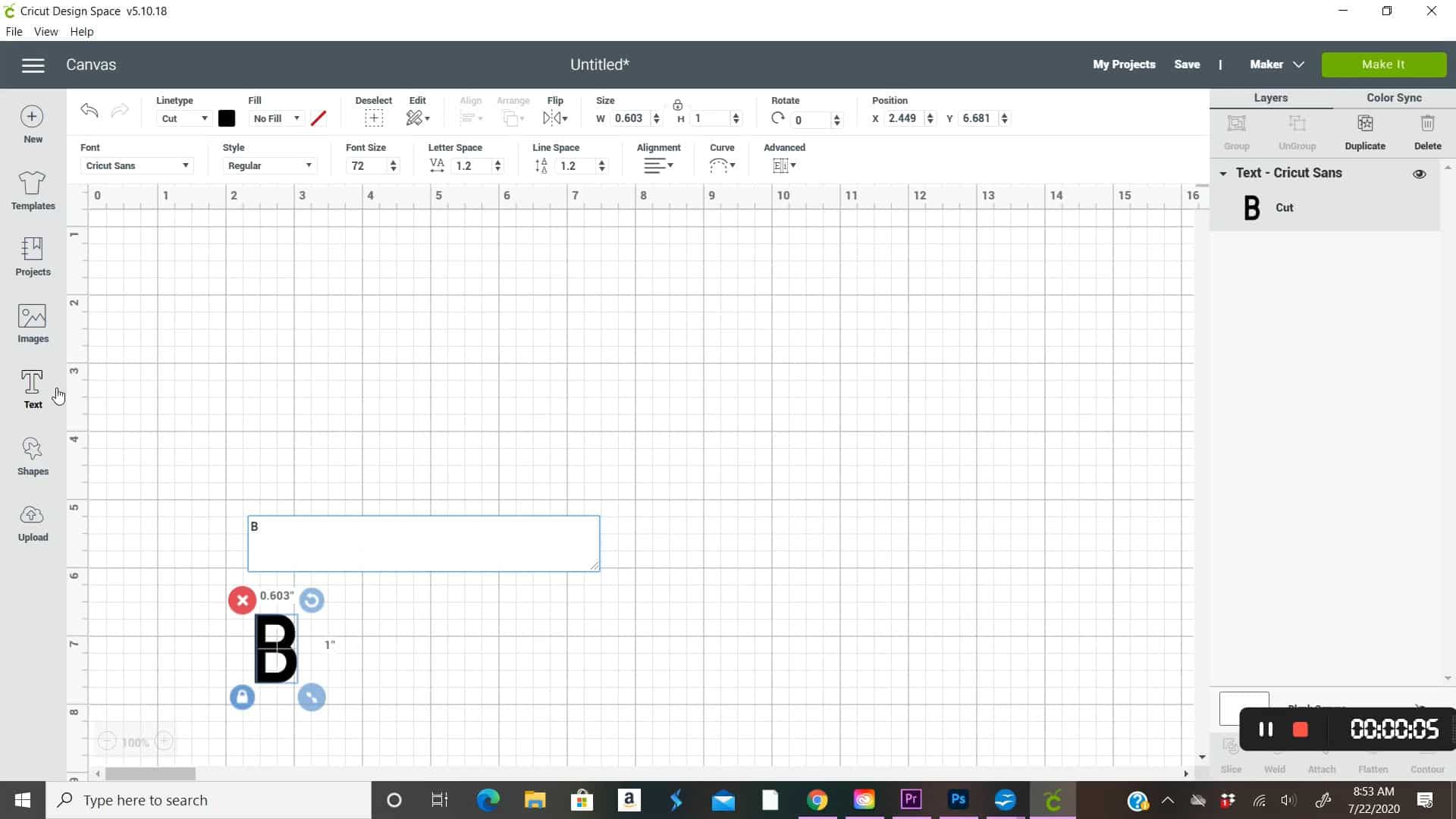1456x819 pixels.
Task: Click the Width size input field
Action: click(630, 118)
